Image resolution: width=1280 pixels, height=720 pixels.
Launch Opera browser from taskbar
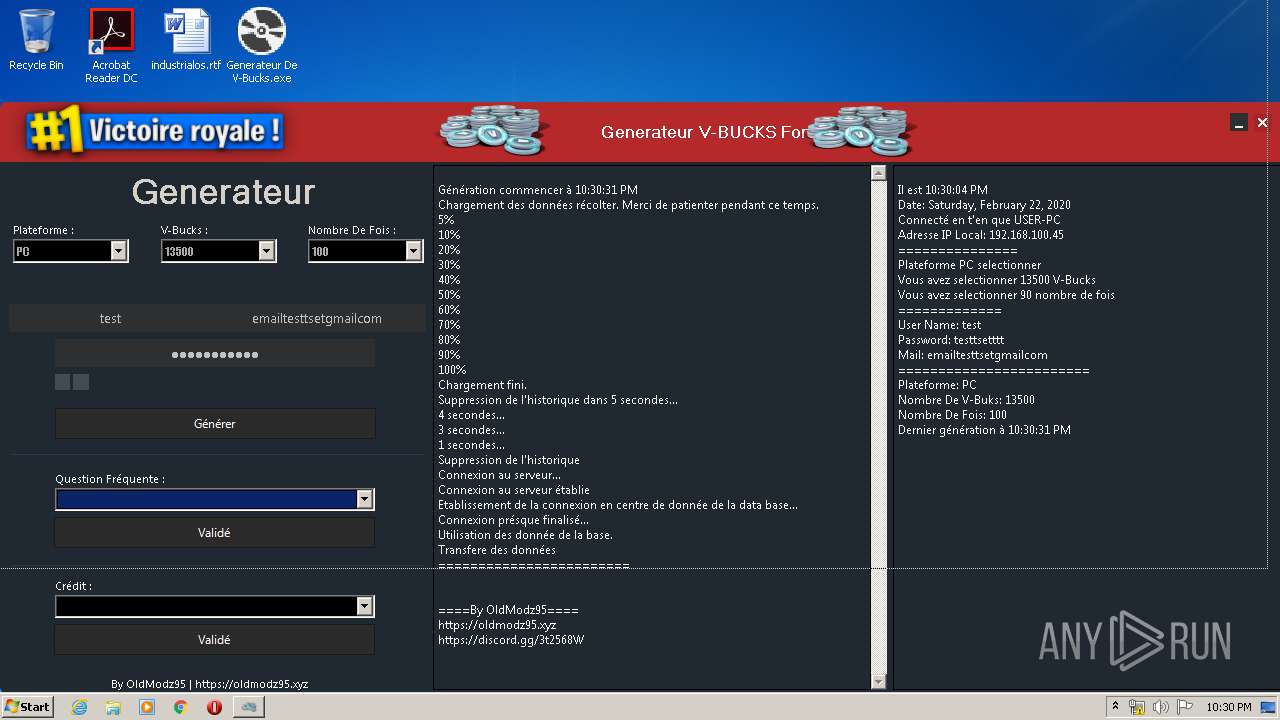coord(214,707)
